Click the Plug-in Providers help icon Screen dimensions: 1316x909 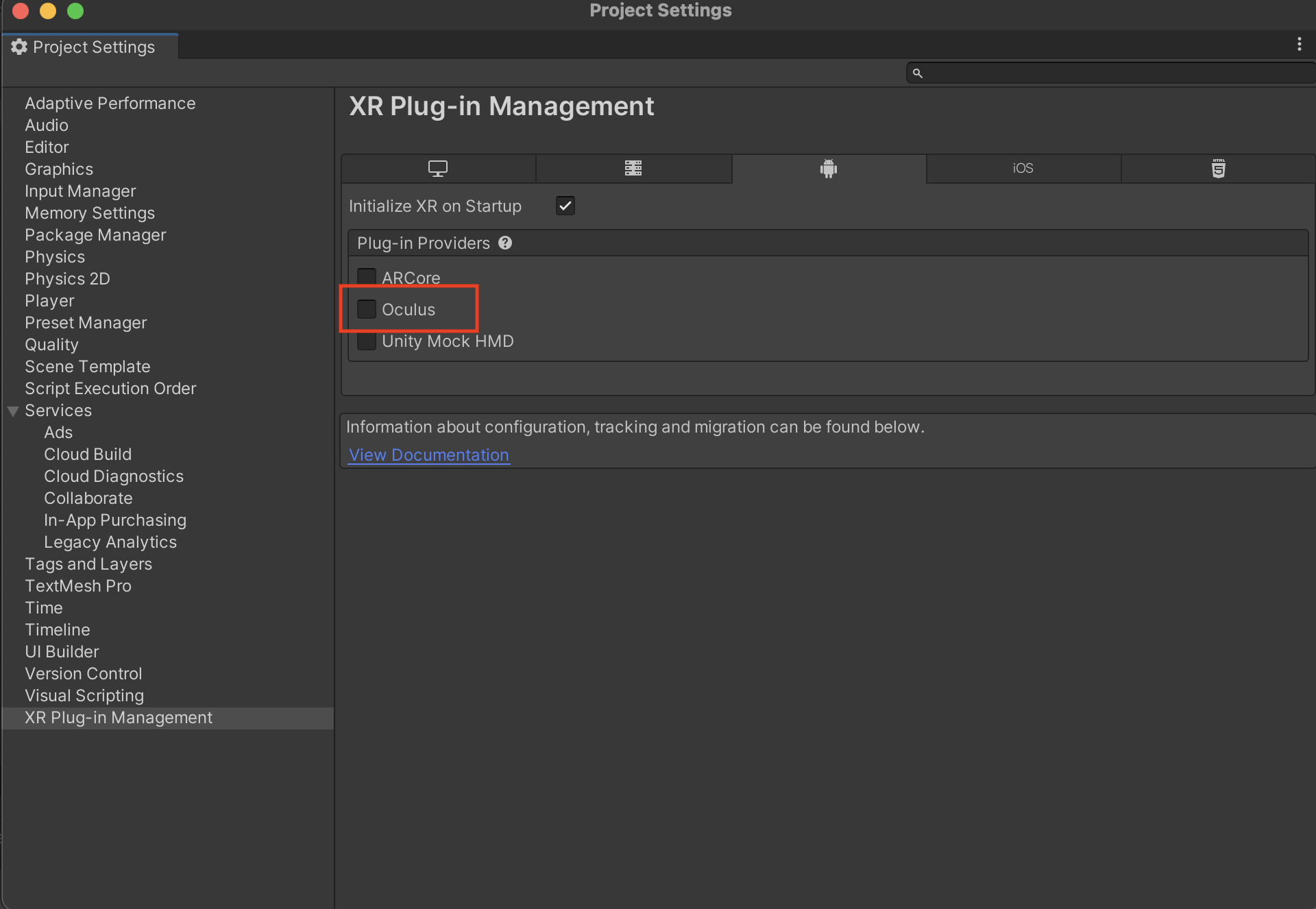pyautogui.click(x=505, y=243)
